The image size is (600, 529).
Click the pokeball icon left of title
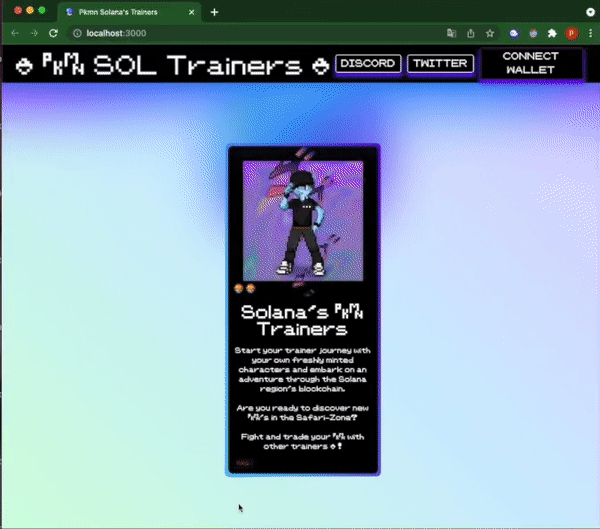[x=24, y=66]
